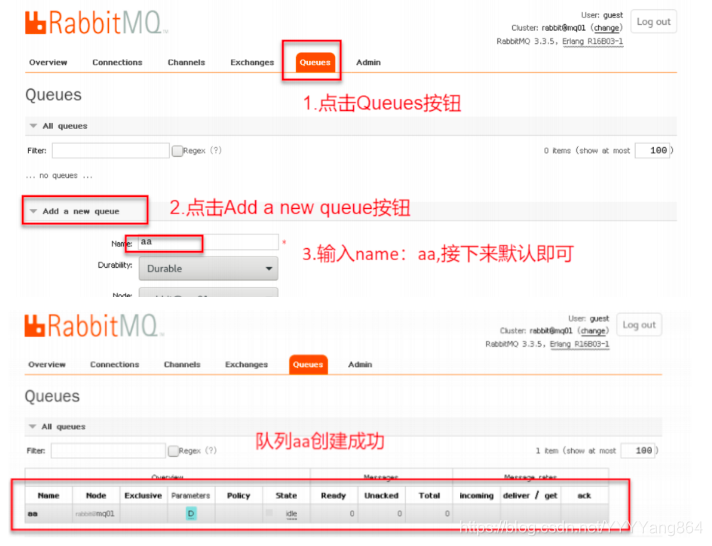Click show-at-most 100 field in bottom screenshot
Image resolution: width=712 pixels, height=546 pixels.
[638, 451]
